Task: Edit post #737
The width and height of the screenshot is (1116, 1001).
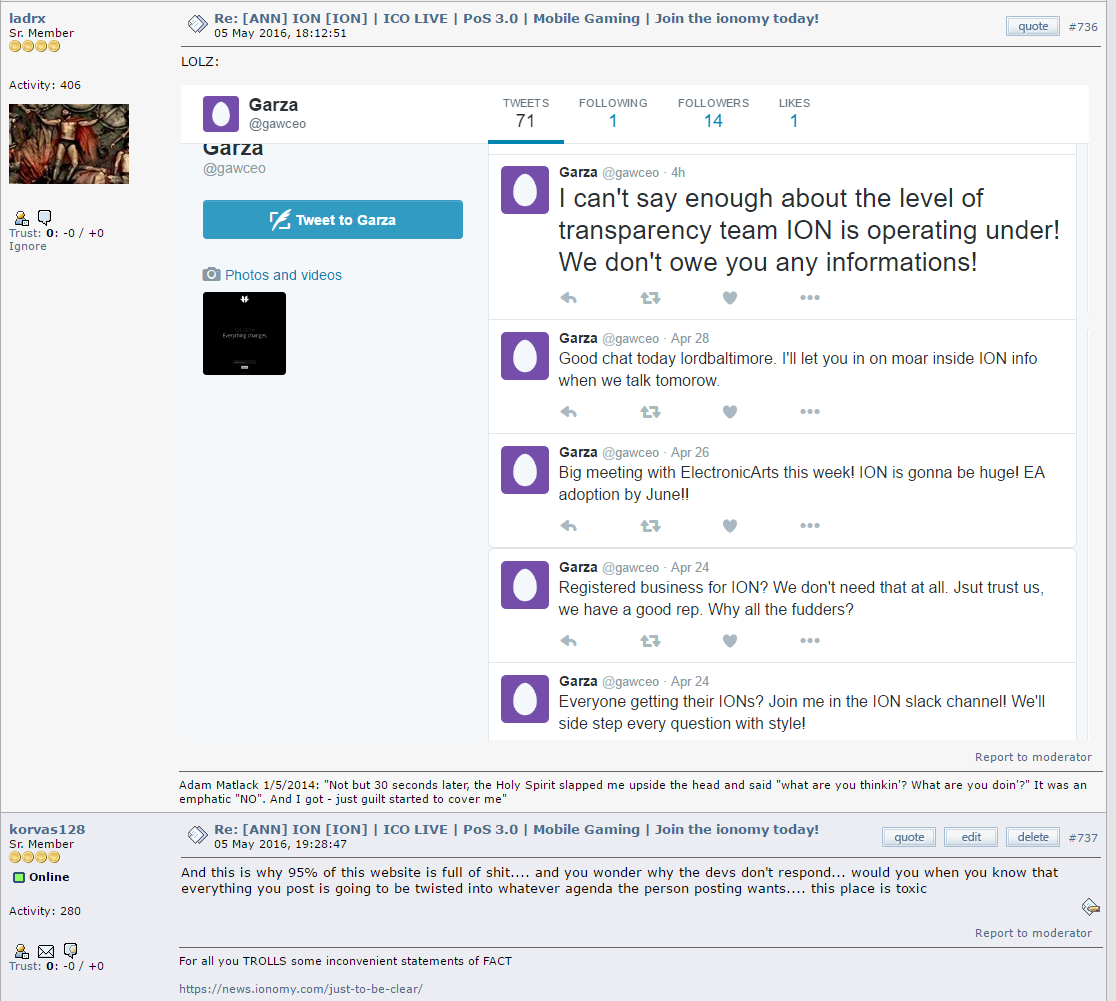Action: coord(971,837)
